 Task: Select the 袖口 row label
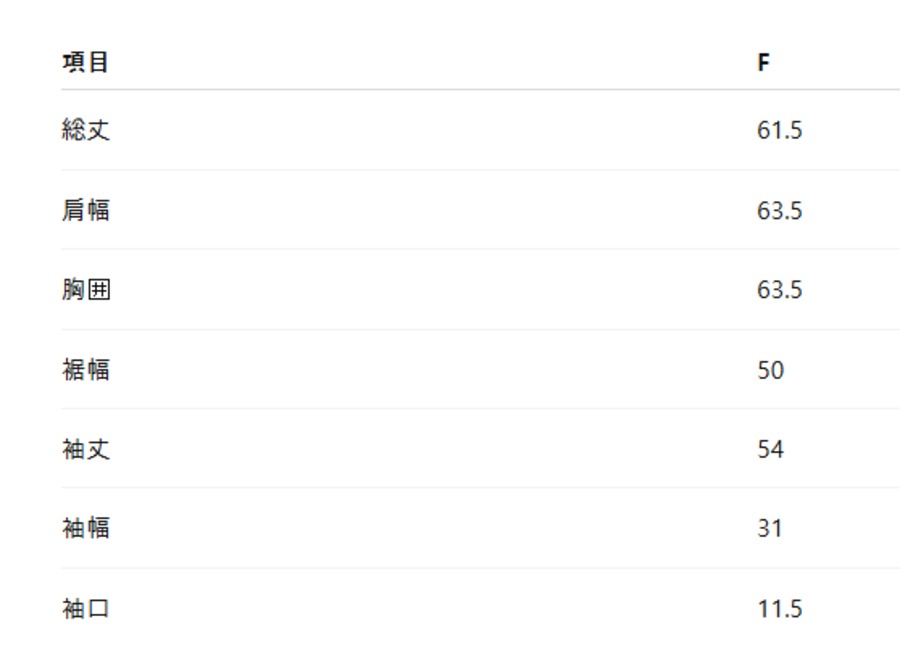pyautogui.click(x=86, y=608)
